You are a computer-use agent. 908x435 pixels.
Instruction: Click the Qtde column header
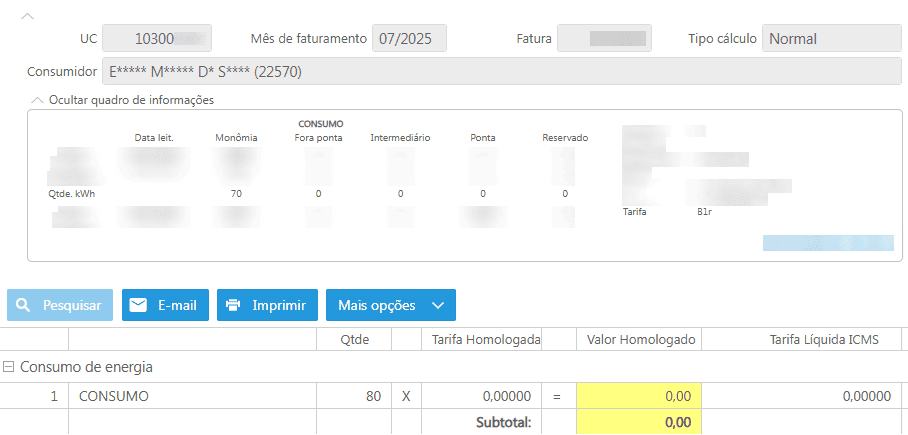coord(355,340)
